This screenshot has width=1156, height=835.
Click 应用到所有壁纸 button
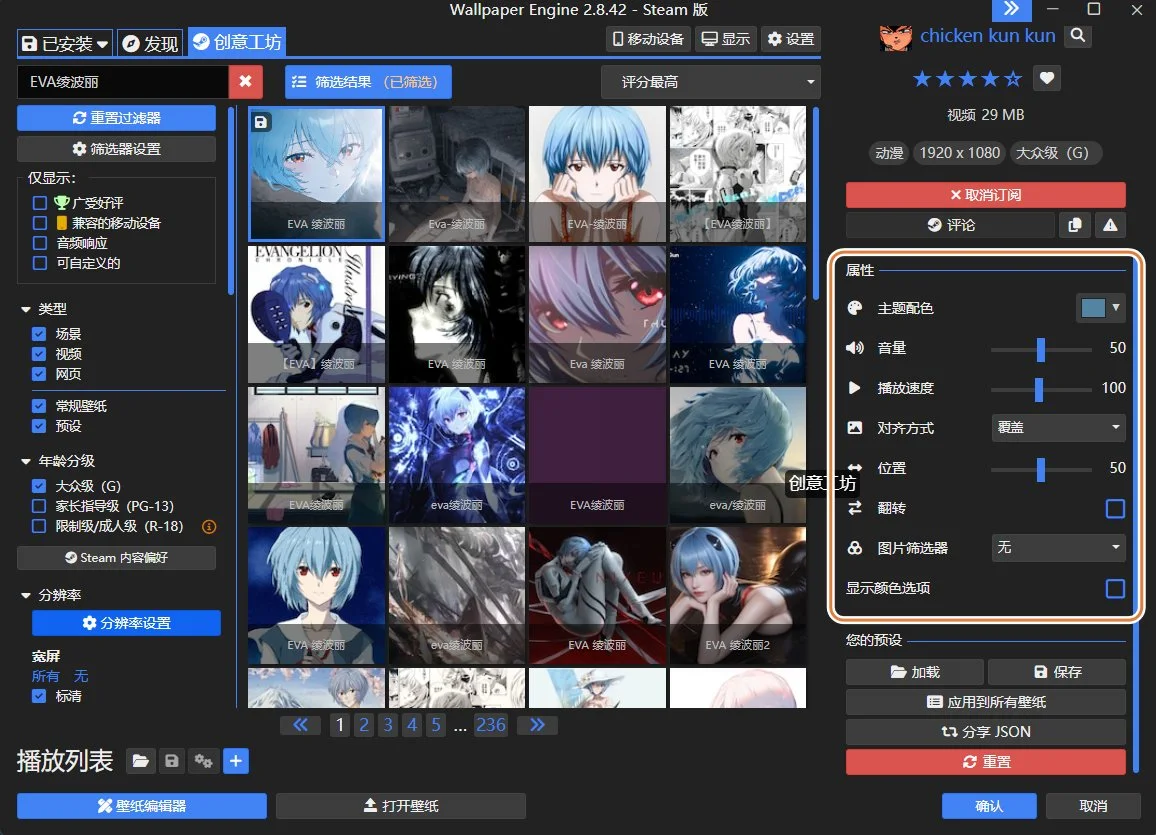[x=986, y=702]
